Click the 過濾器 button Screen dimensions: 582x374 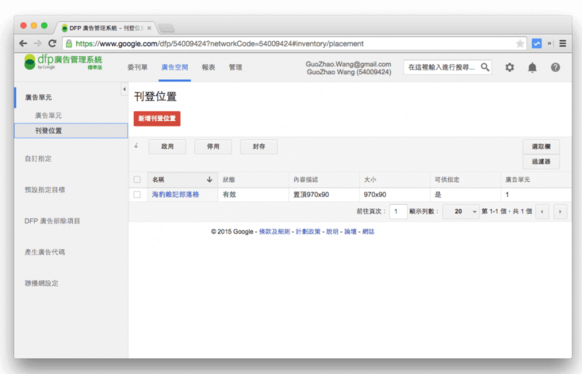coord(541,161)
